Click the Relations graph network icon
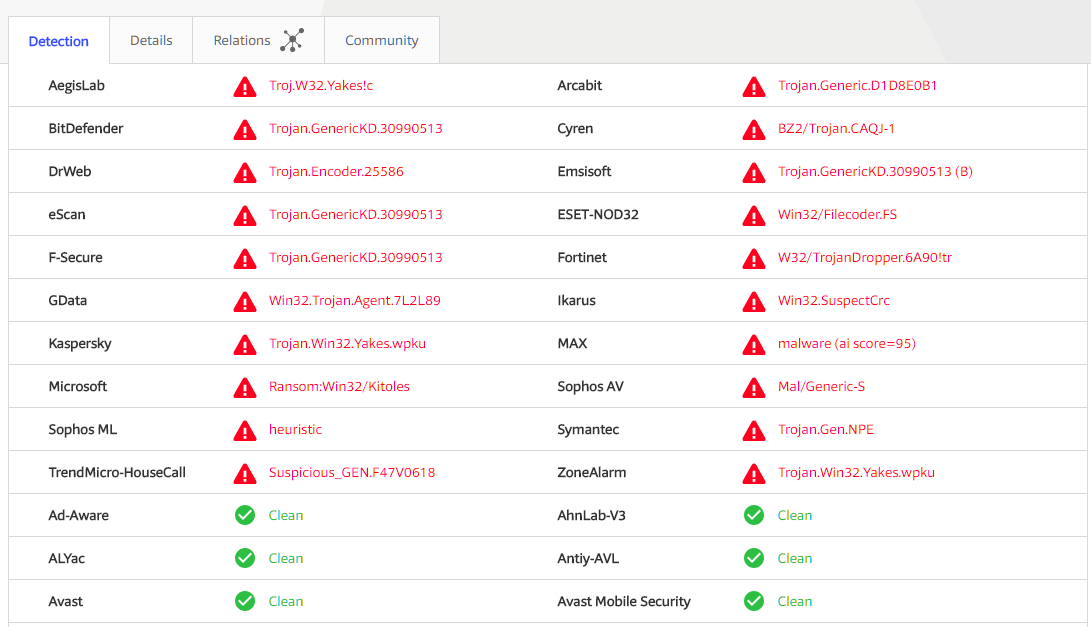 pos(291,41)
